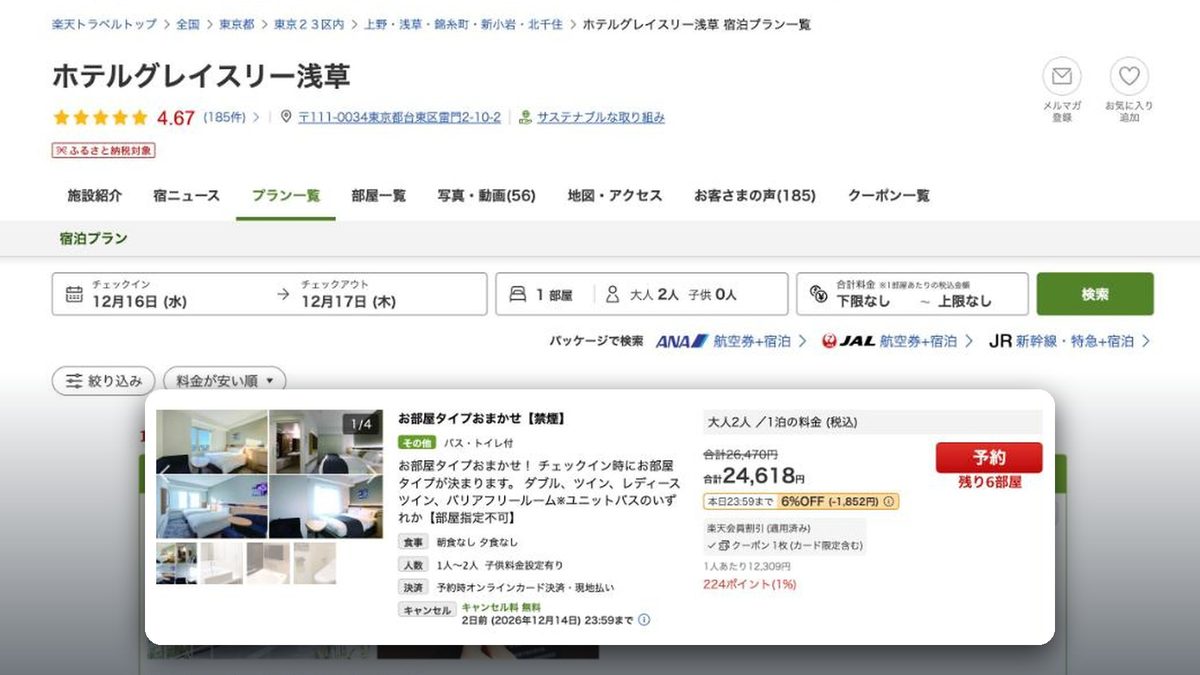Click the mail magazine envelope icon

1062,77
